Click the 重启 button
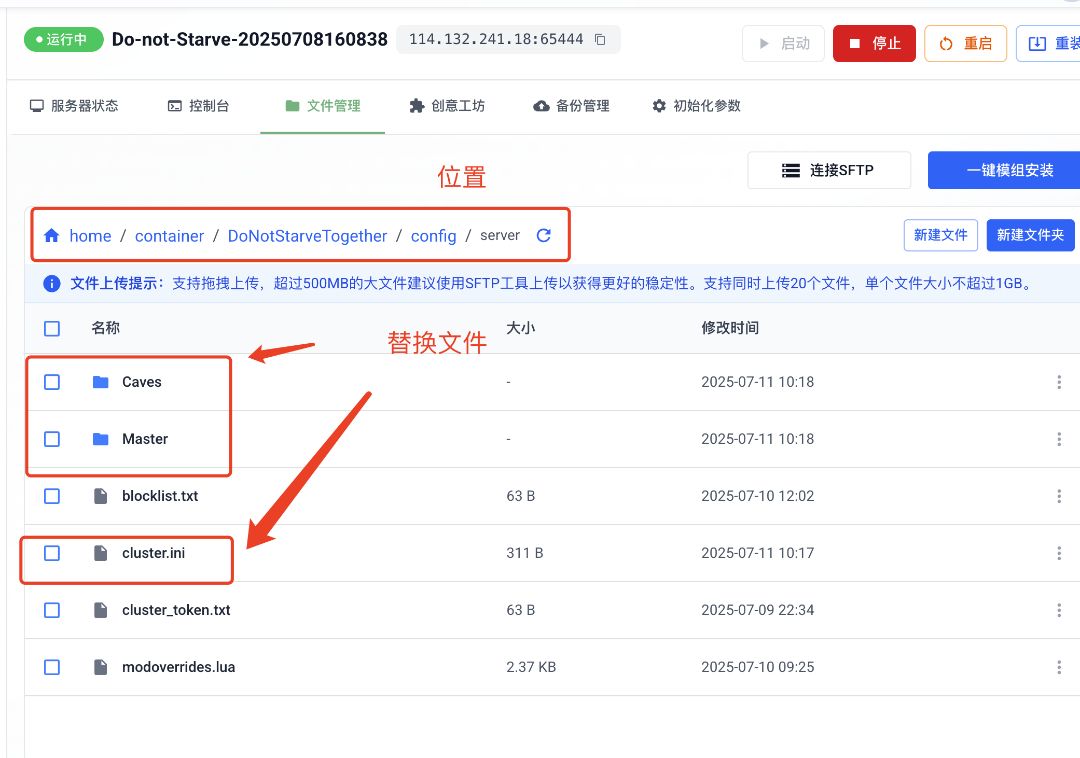Viewport: 1080px width, 758px height. click(x=965, y=43)
